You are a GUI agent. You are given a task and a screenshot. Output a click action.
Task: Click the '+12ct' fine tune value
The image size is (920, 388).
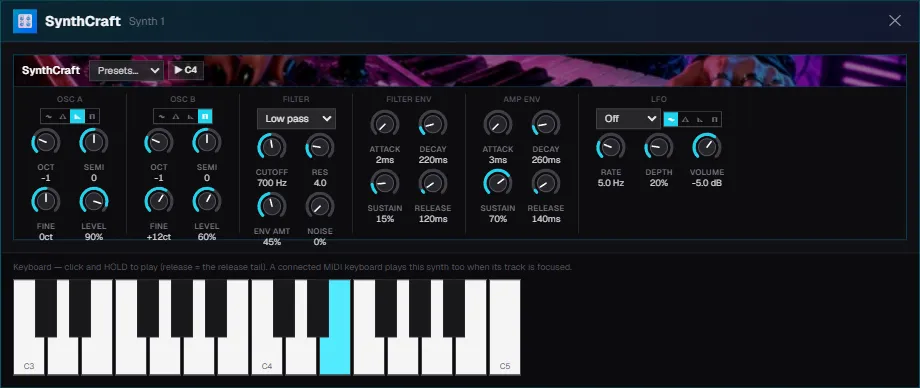point(159,237)
